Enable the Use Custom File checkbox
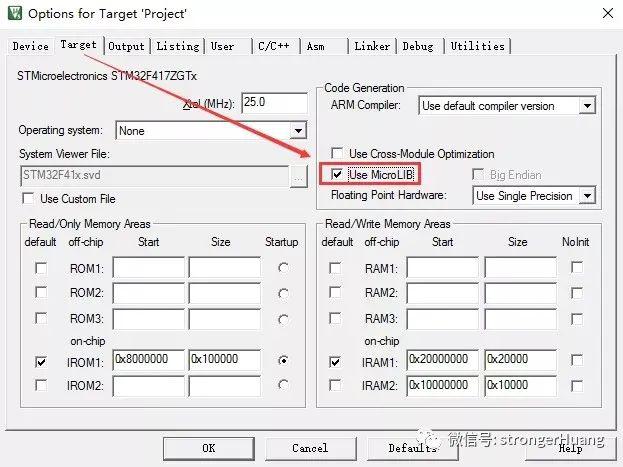Image resolution: width=623 pixels, height=467 pixels. (28, 198)
